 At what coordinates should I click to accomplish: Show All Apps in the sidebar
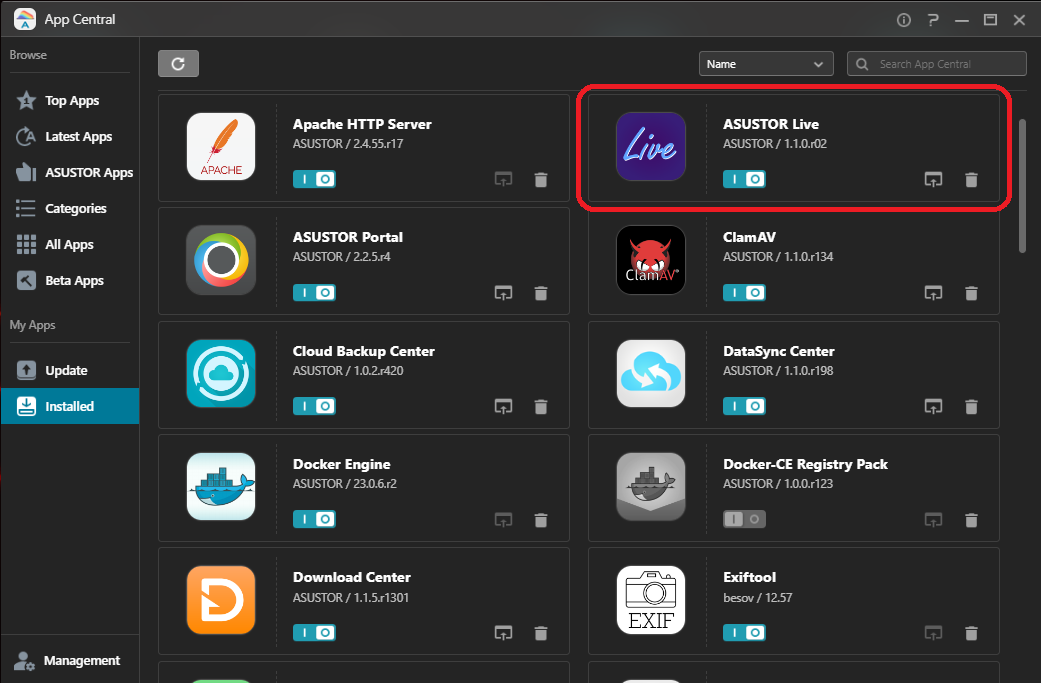point(70,244)
